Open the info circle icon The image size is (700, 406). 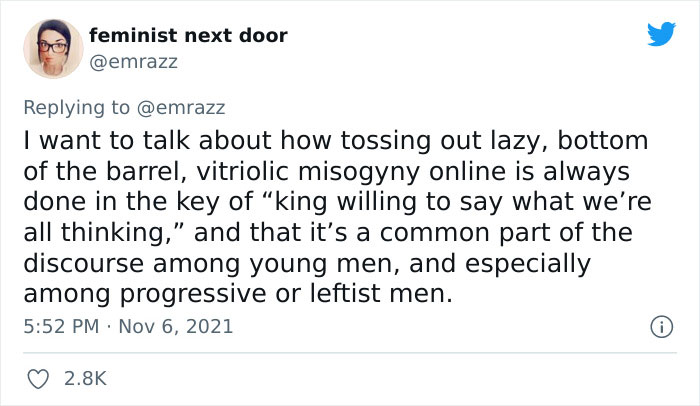tap(660, 325)
